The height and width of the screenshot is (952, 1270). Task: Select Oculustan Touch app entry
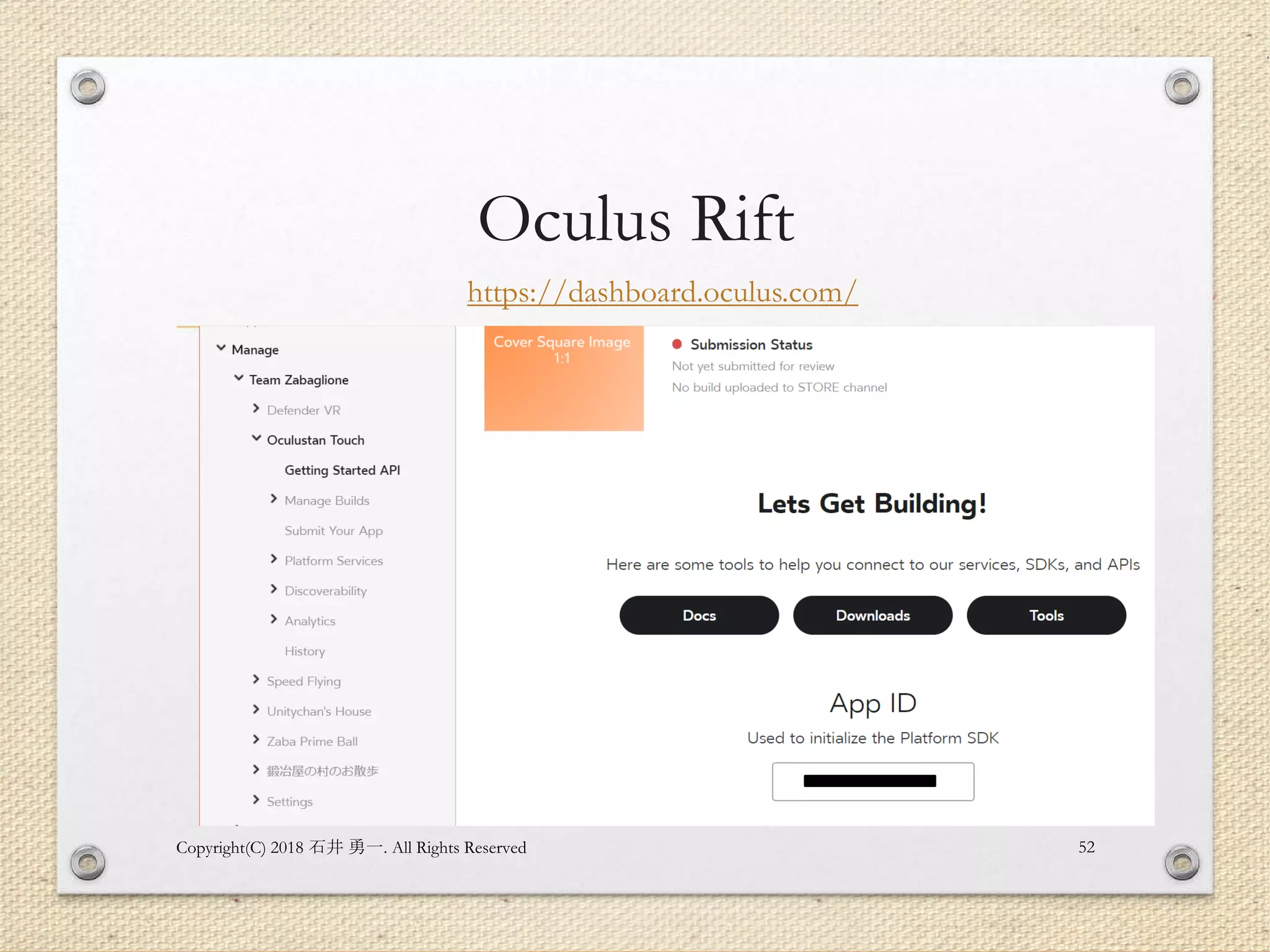[316, 440]
